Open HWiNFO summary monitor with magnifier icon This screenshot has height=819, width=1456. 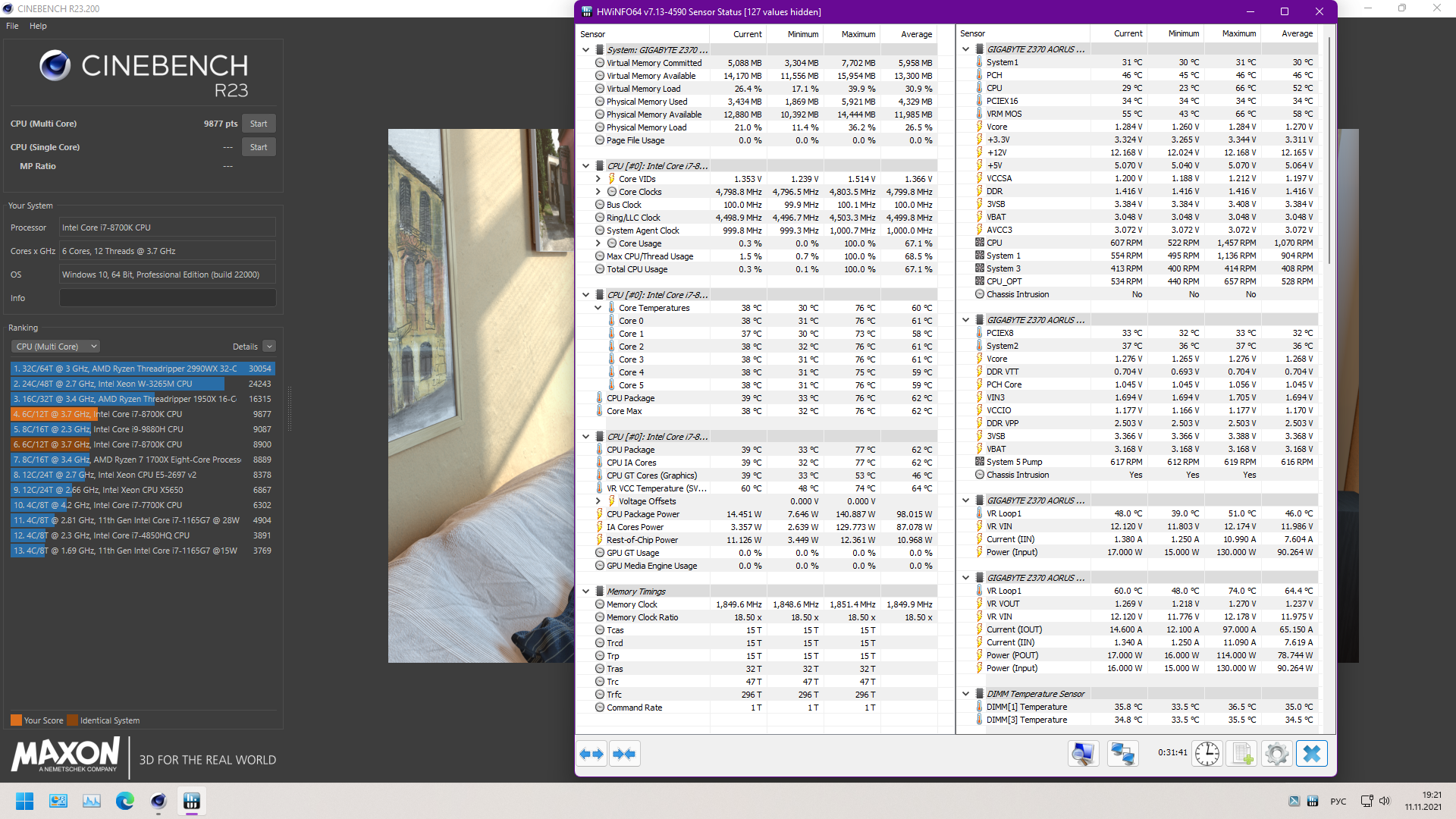(1083, 754)
